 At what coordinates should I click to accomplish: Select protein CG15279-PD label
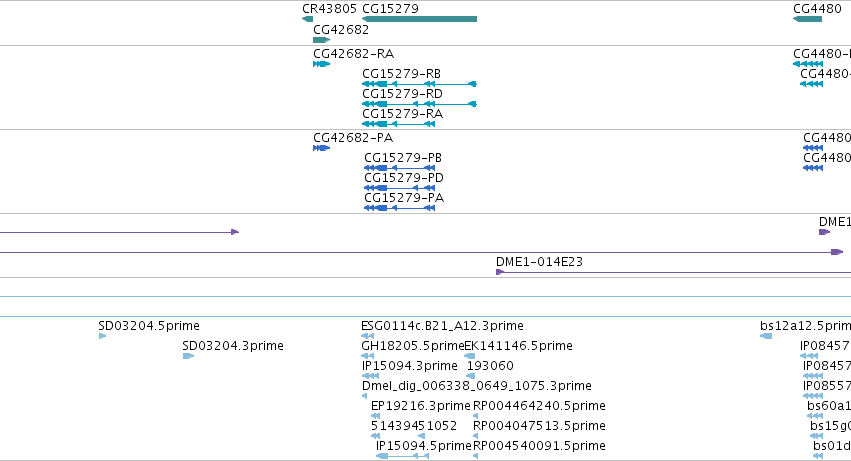coord(404,178)
